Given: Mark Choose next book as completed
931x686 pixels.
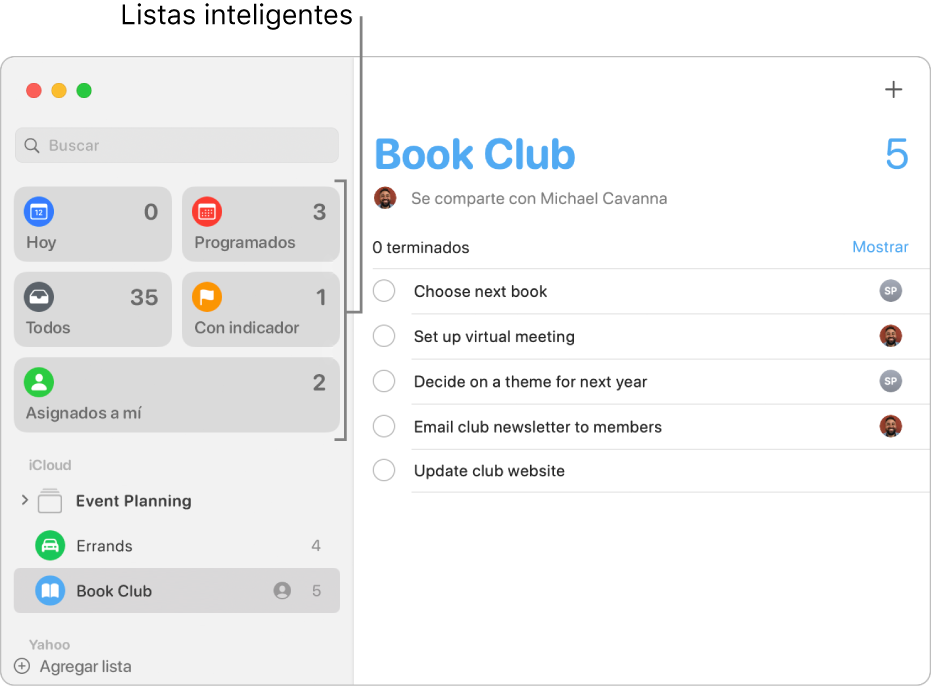Looking at the screenshot, I should pos(384,291).
